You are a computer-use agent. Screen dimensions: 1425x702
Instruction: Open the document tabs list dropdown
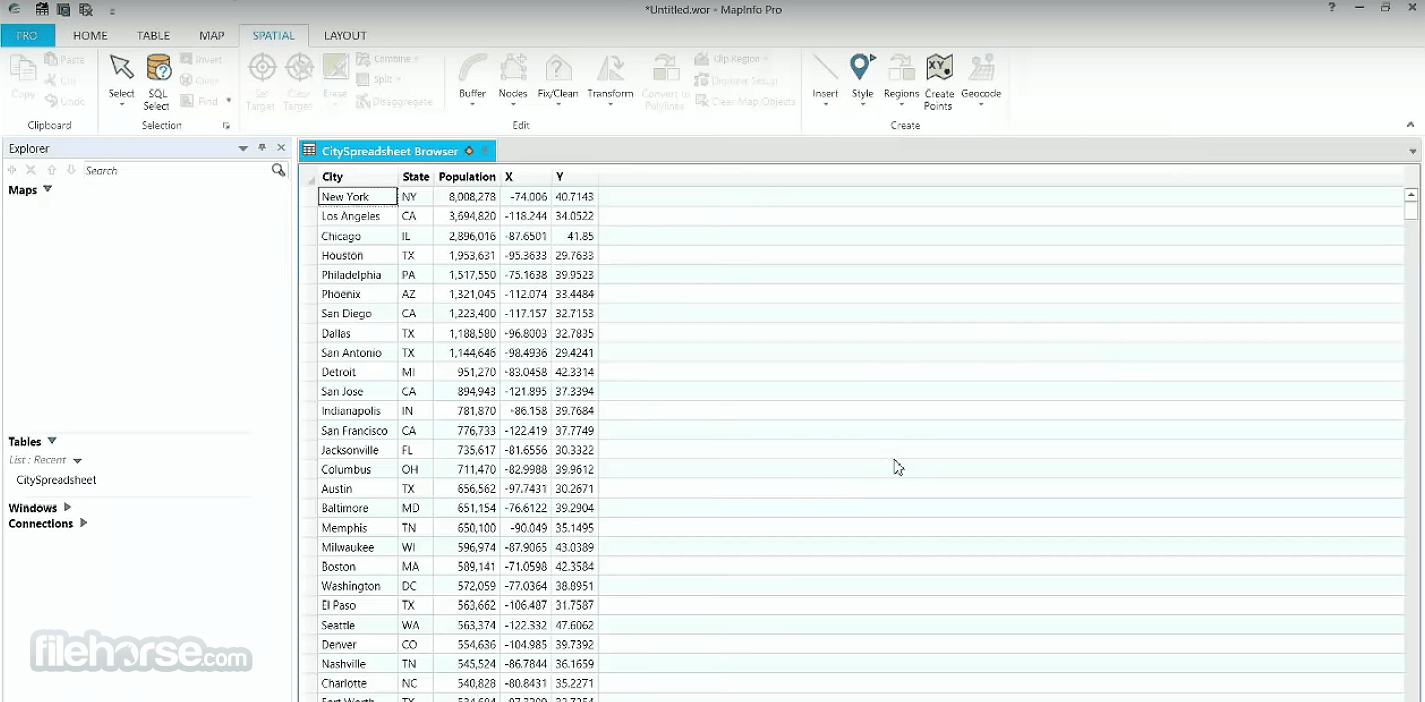[1413, 152]
